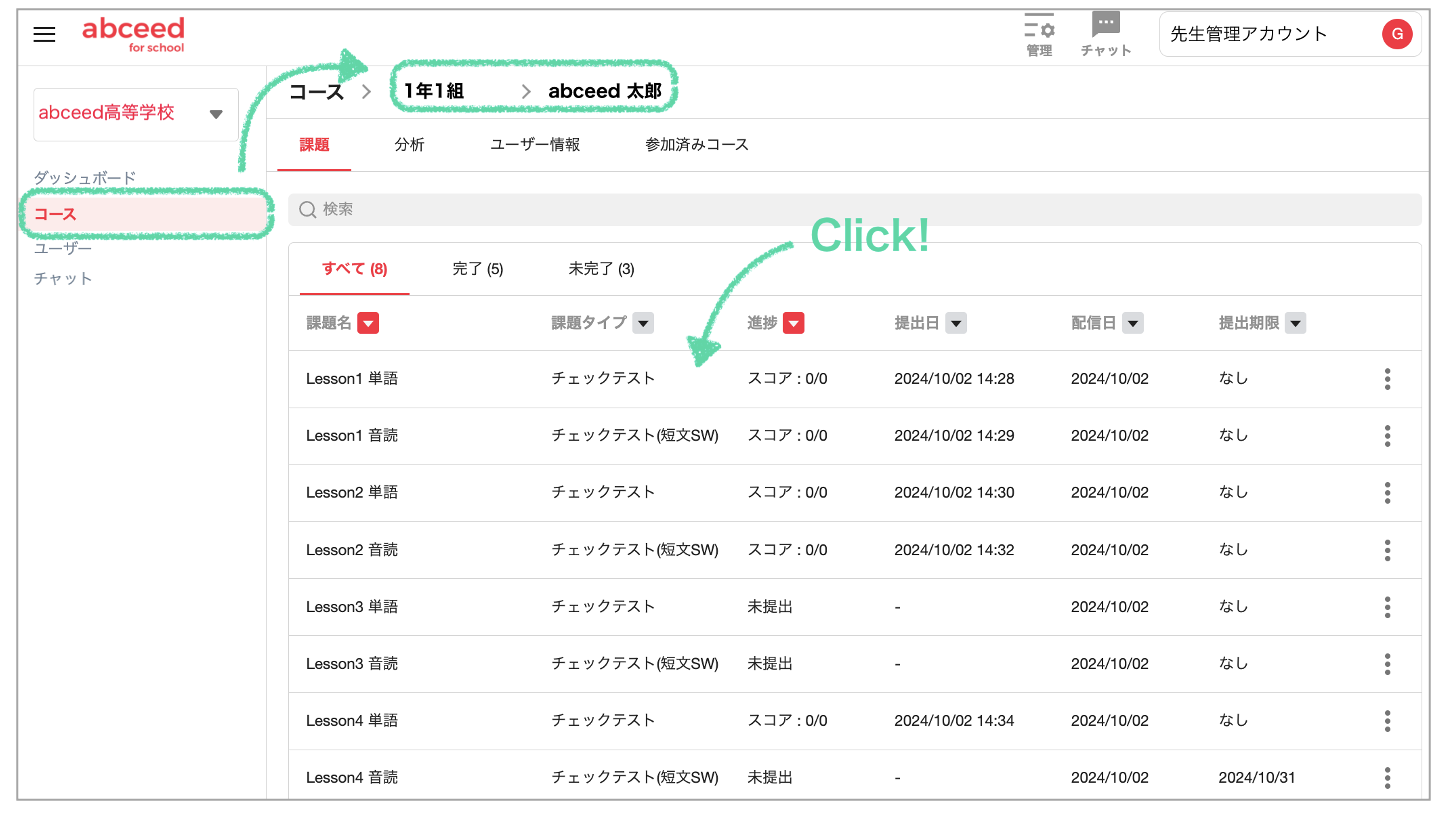Click スコア : 0/0 for Lesson4 単語
Viewport: 1446px width, 813px height.
point(788,721)
